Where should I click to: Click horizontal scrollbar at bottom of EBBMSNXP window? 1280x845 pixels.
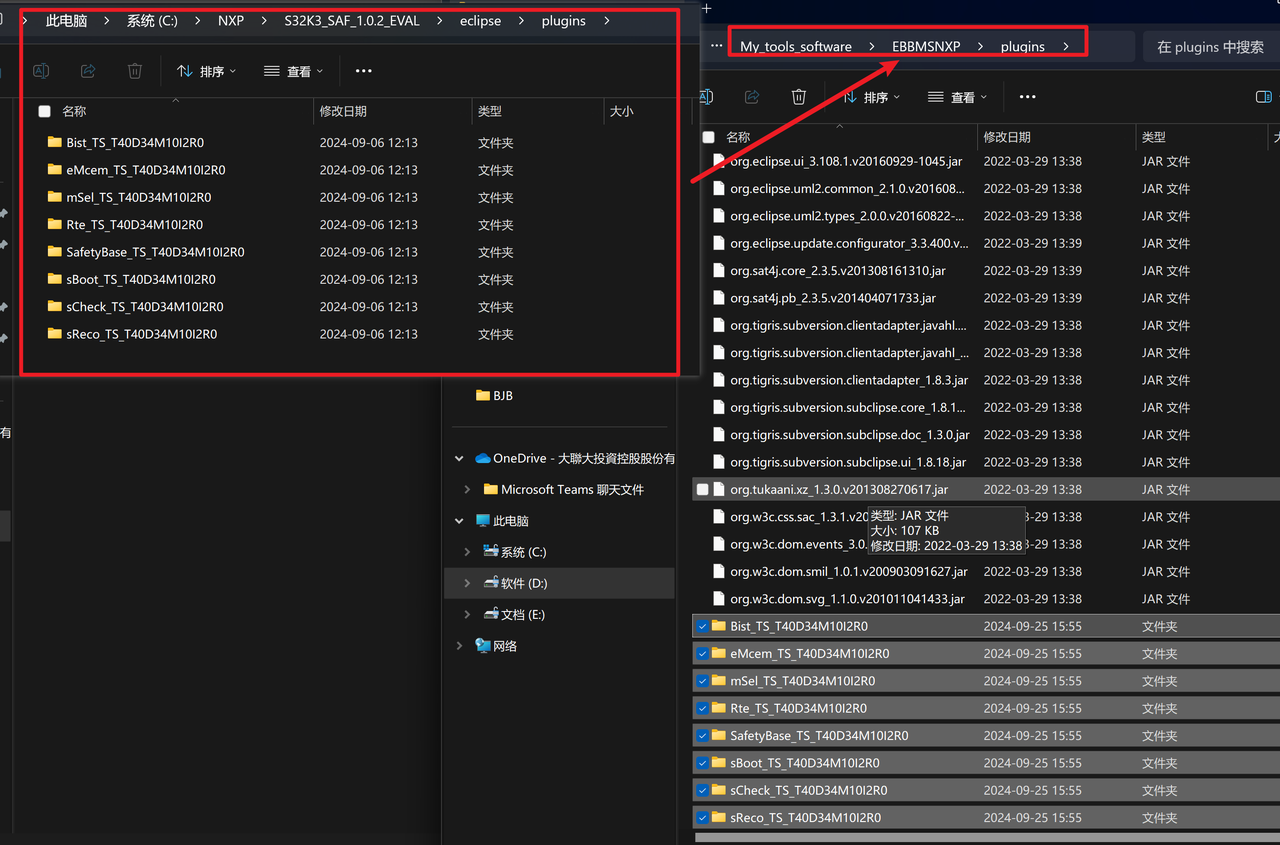click(x=987, y=838)
